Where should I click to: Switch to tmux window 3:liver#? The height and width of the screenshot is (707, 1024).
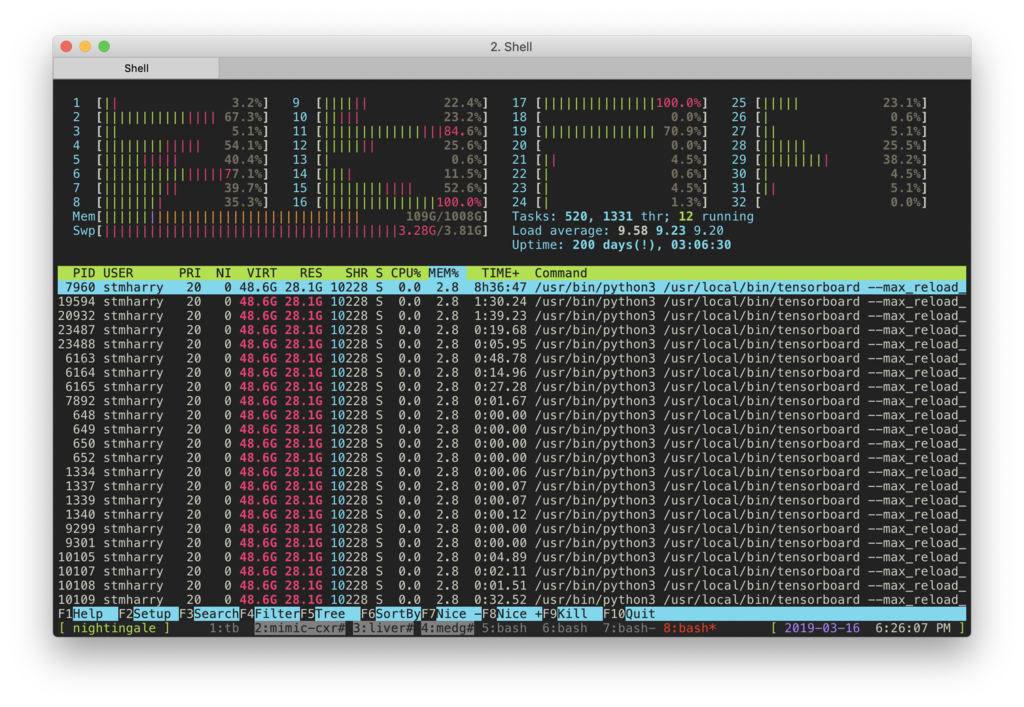point(383,628)
